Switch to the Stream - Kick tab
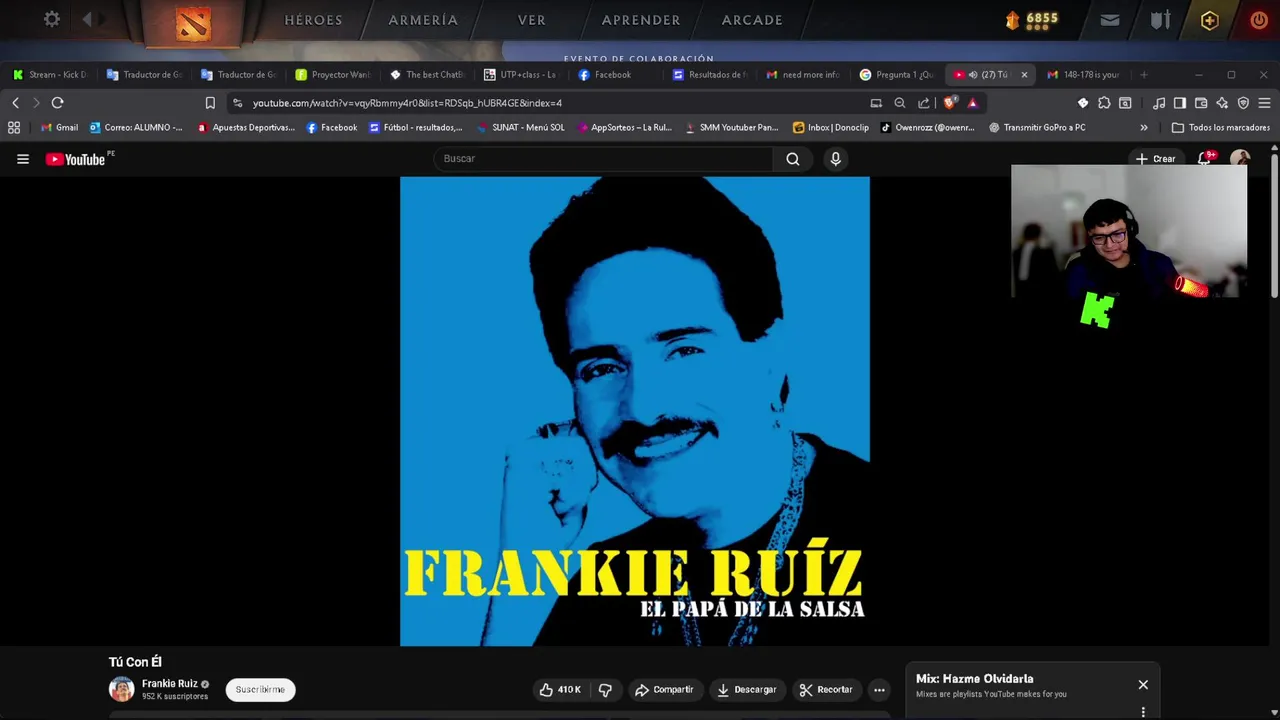Screen dimensions: 1280x720 pyautogui.click(x=50, y=74)
